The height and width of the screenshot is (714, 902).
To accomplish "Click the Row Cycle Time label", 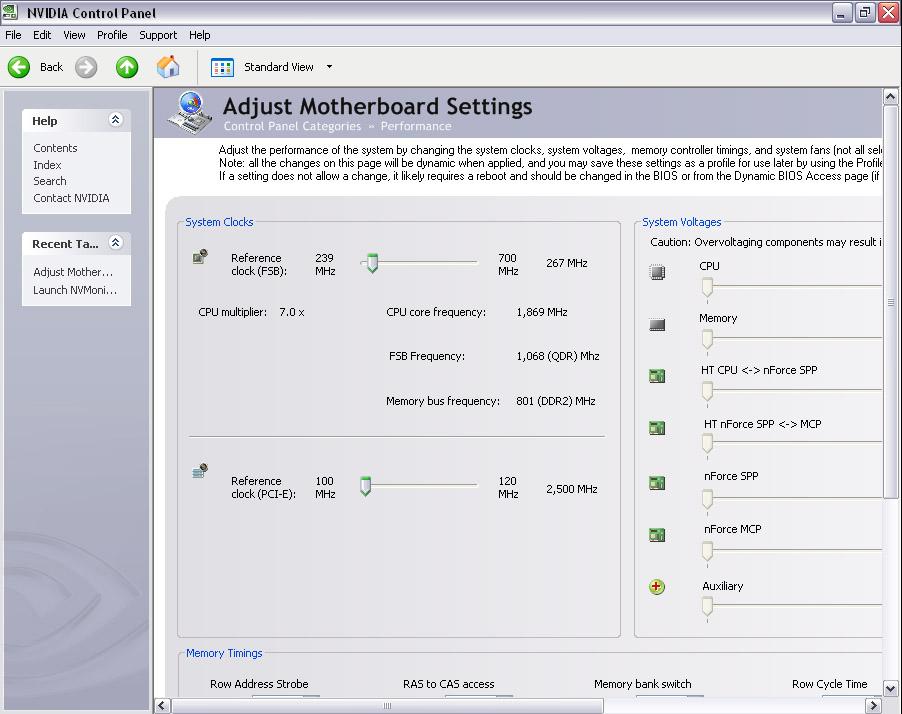I will [x=830, y=684].
